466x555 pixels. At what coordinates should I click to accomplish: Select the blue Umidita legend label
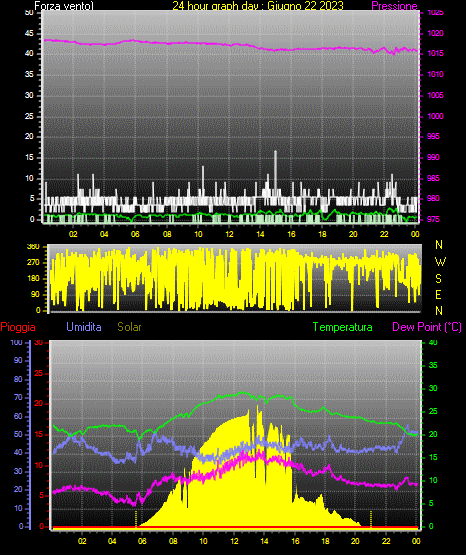point(84,327)
